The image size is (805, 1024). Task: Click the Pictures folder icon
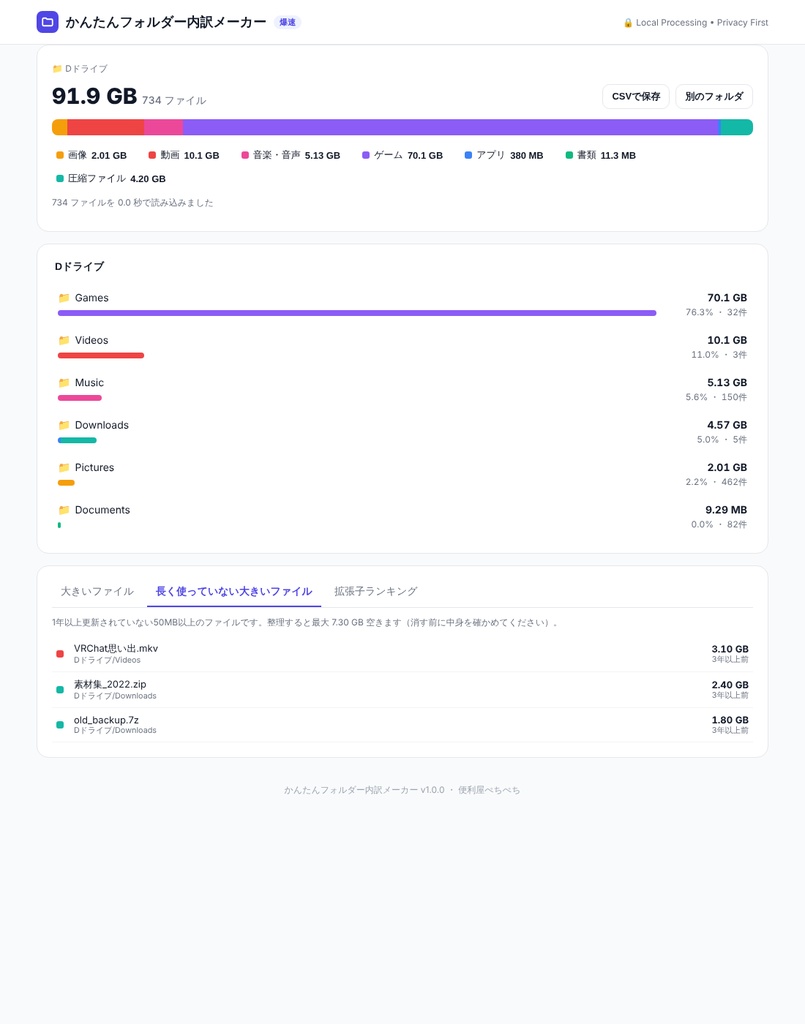[64, 468]
